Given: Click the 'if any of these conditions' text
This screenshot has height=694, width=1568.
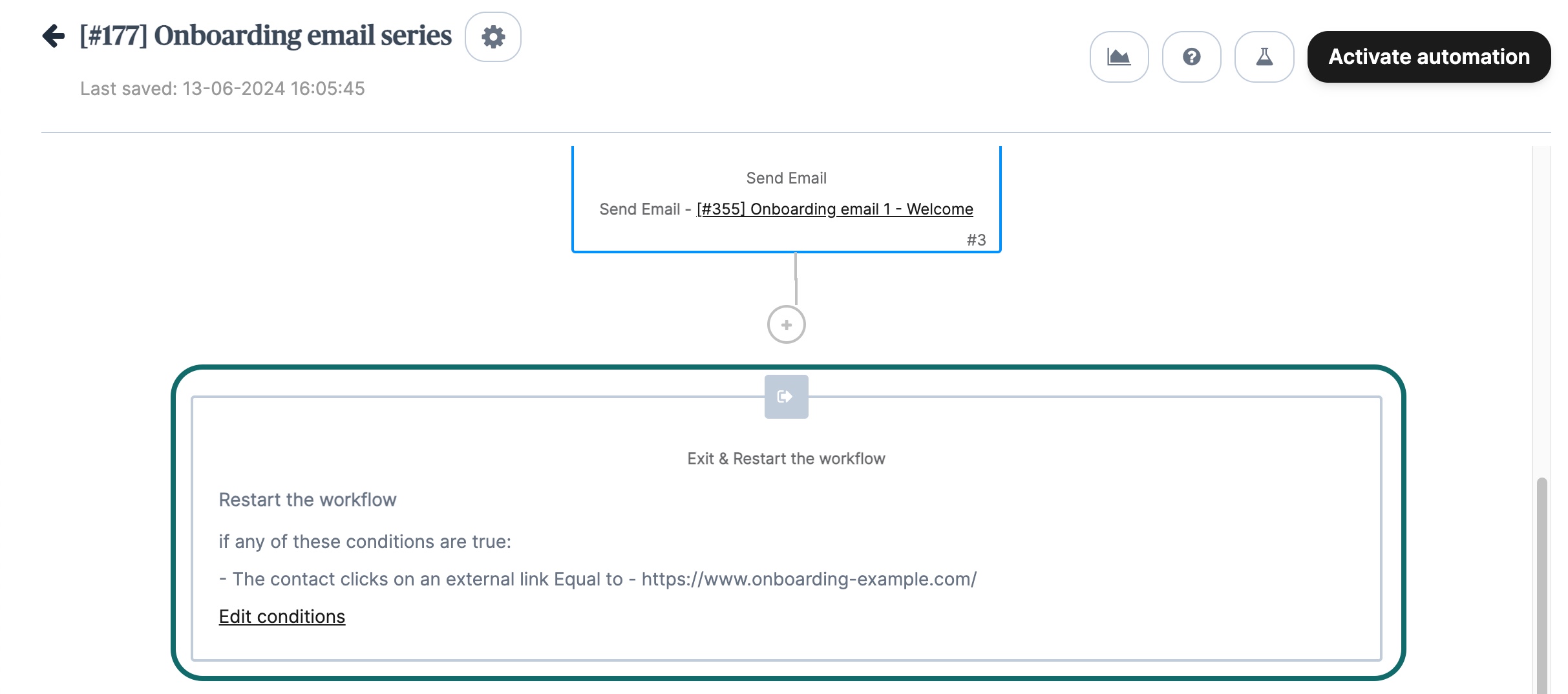Looking at the screenshot, I should click(x=365, y=542).
